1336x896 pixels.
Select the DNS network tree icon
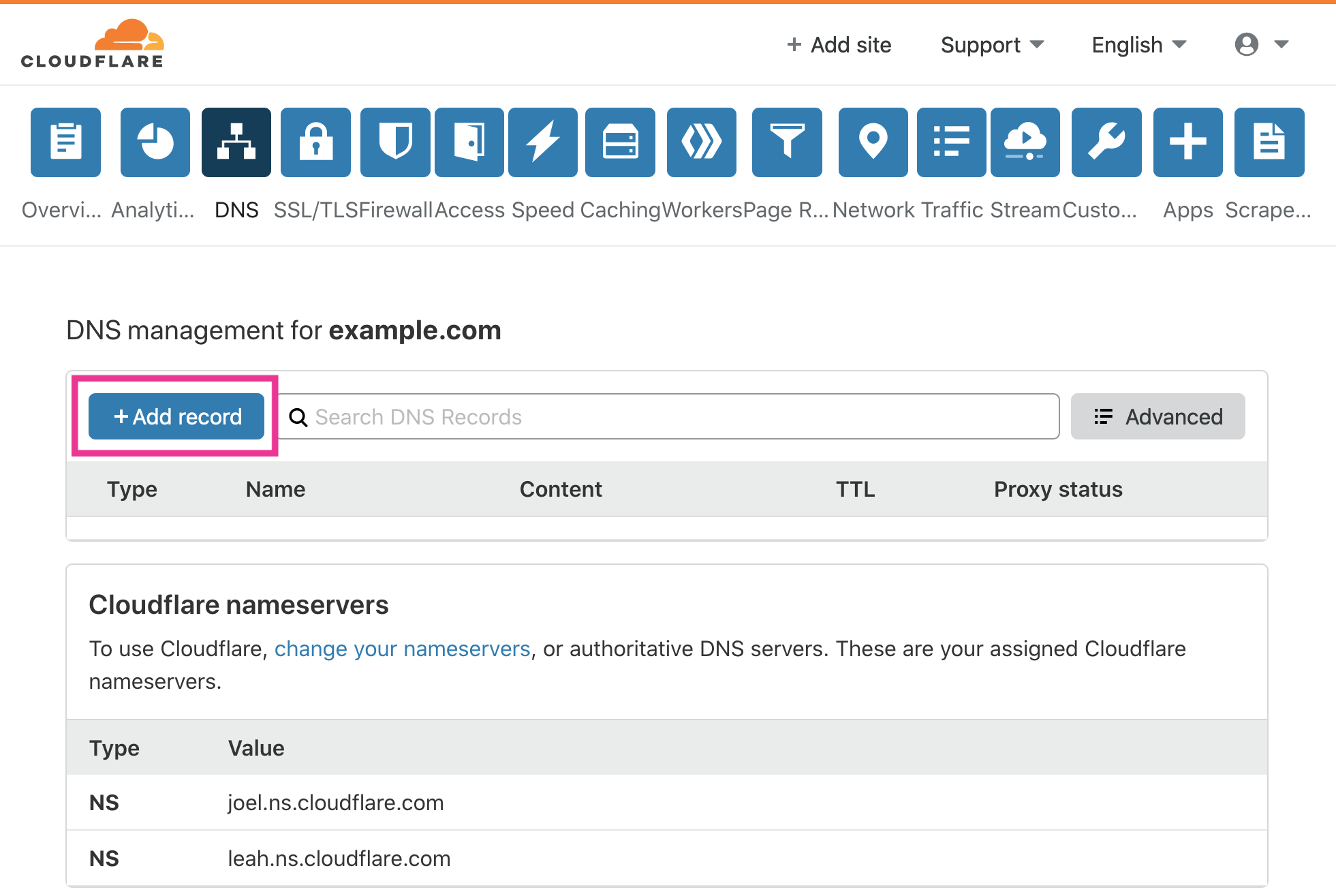236,142
